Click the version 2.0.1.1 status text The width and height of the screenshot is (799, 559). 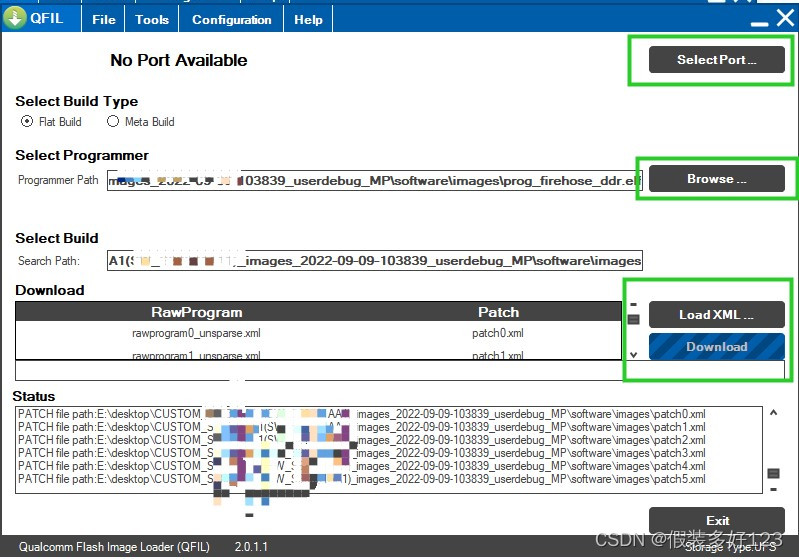click(x=251, y=547)
